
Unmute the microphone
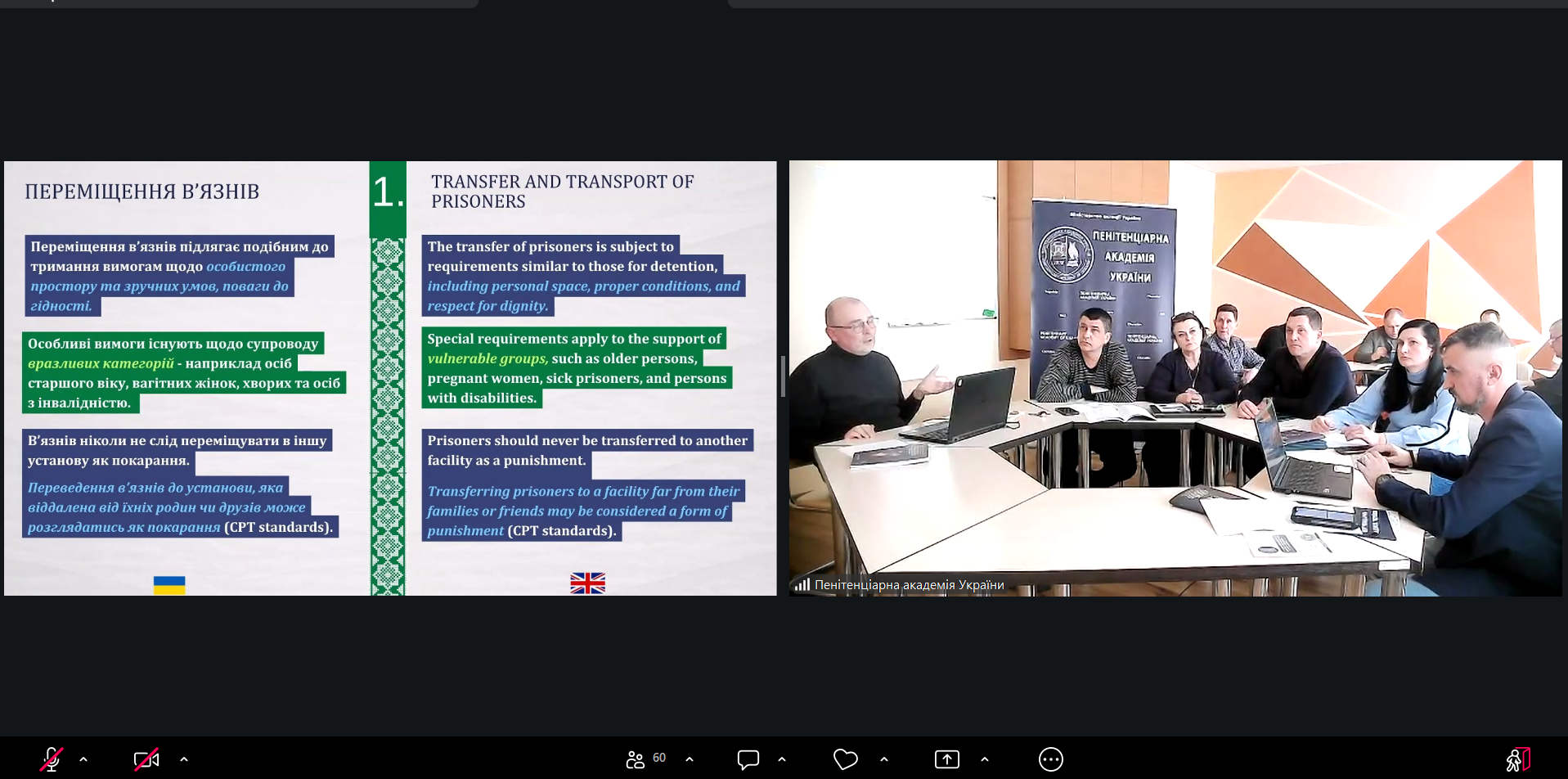52,759
